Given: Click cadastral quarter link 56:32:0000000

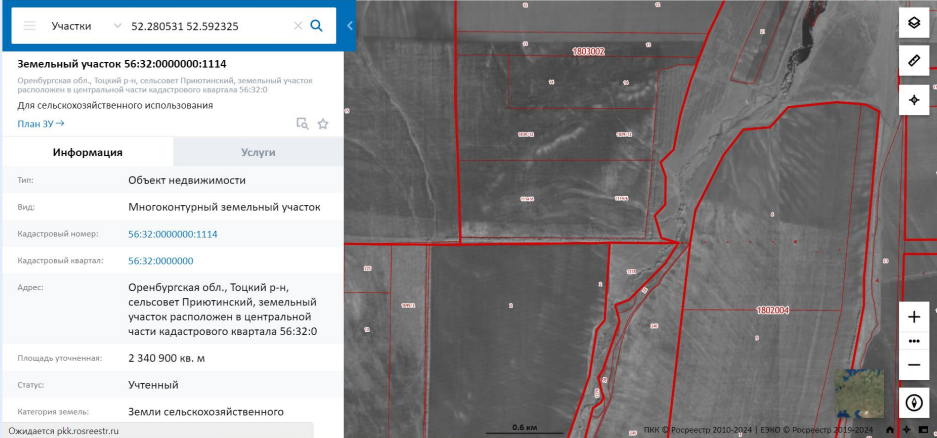Looking at the screenshot, I should coord(161,261).
